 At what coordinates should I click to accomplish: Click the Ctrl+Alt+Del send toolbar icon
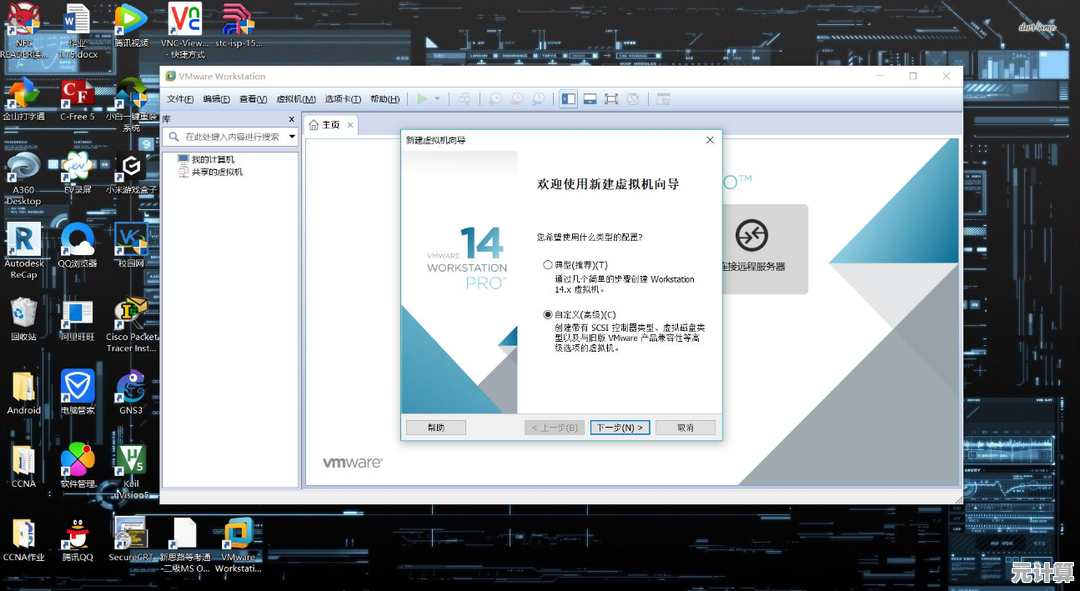(465, 99)
